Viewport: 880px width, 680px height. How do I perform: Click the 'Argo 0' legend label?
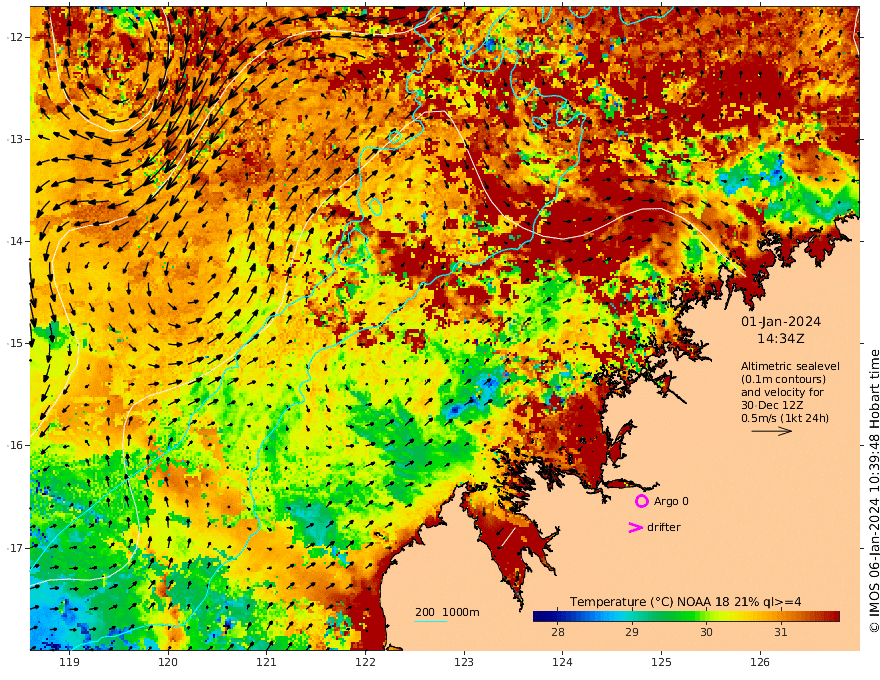(671, 502)
